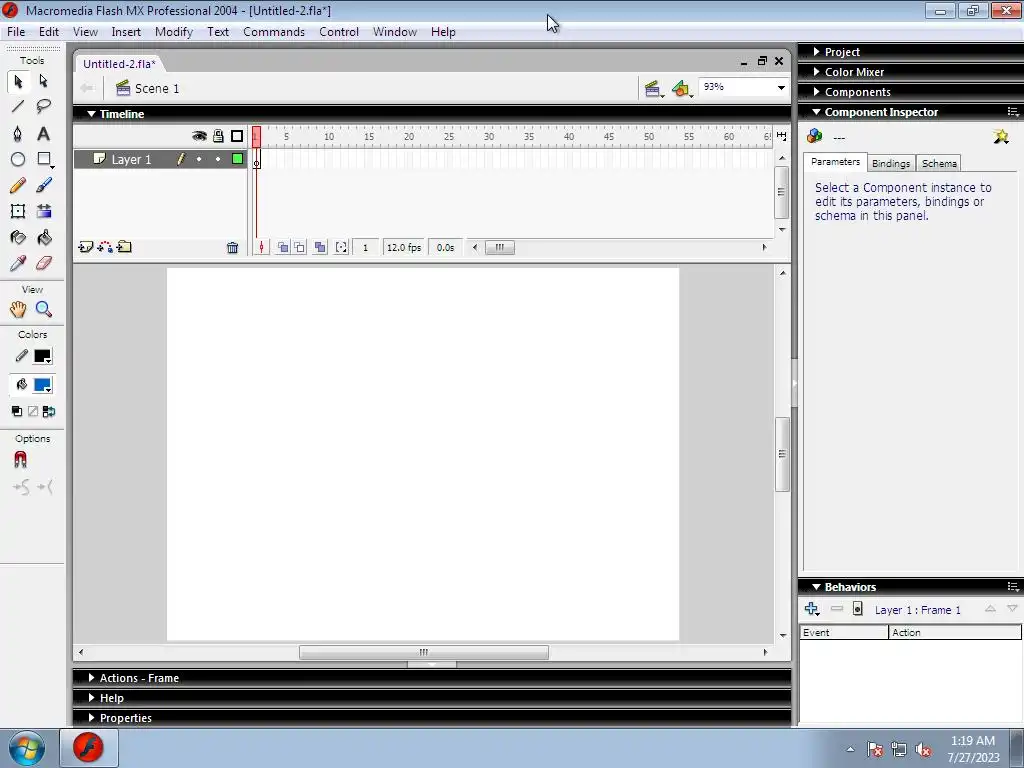
Task: Open the Edit Symbols dropdown
Action: click(x=681, y=89)
